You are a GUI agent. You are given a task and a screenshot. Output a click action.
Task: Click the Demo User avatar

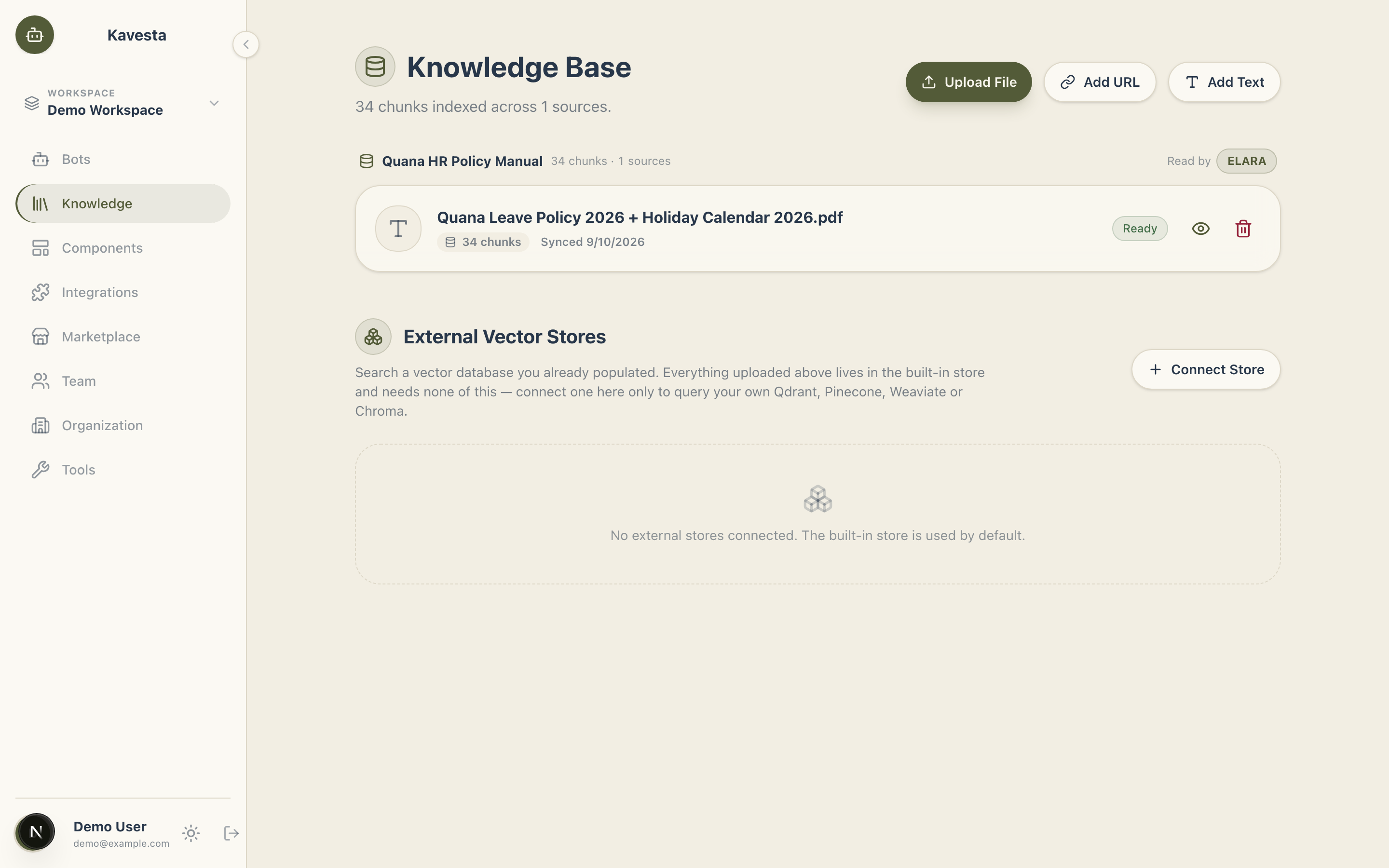click(36, 832)
